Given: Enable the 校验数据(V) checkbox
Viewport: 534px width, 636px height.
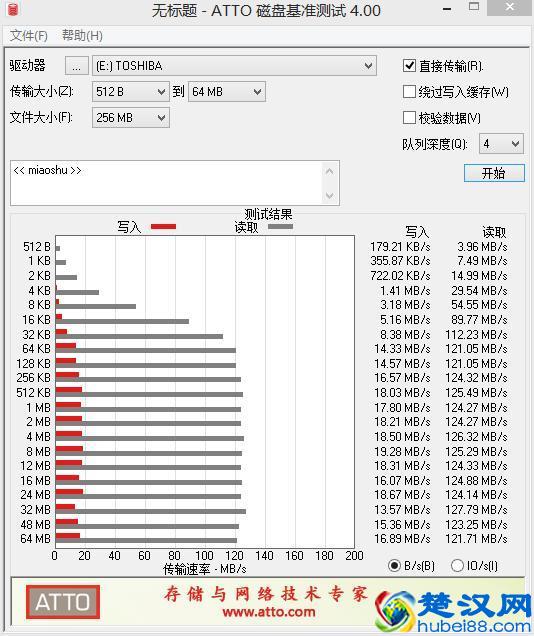Looking at the screenshot, I should [409, 118].
